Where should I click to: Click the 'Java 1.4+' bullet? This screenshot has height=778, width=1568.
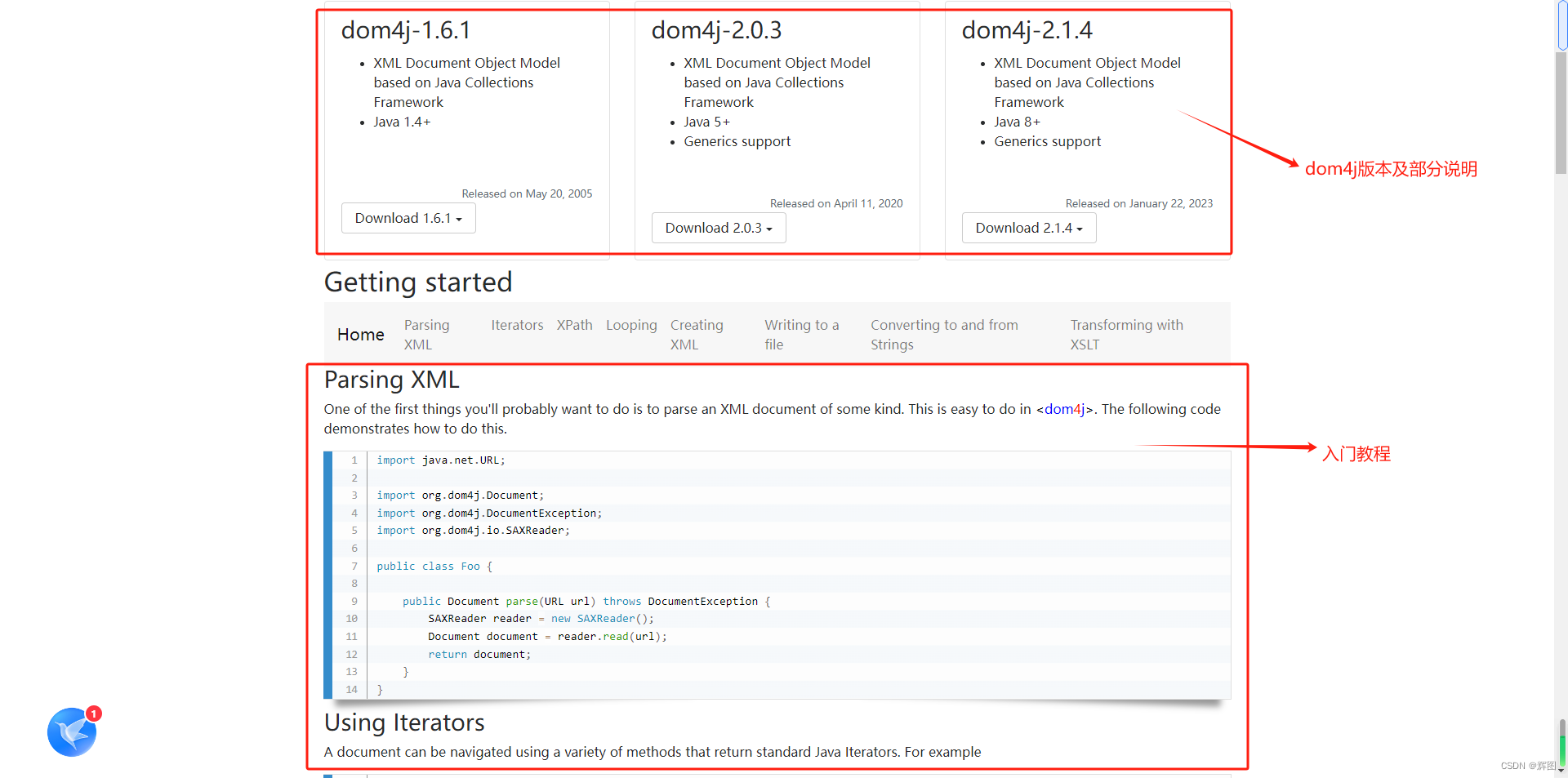[402, 122]
